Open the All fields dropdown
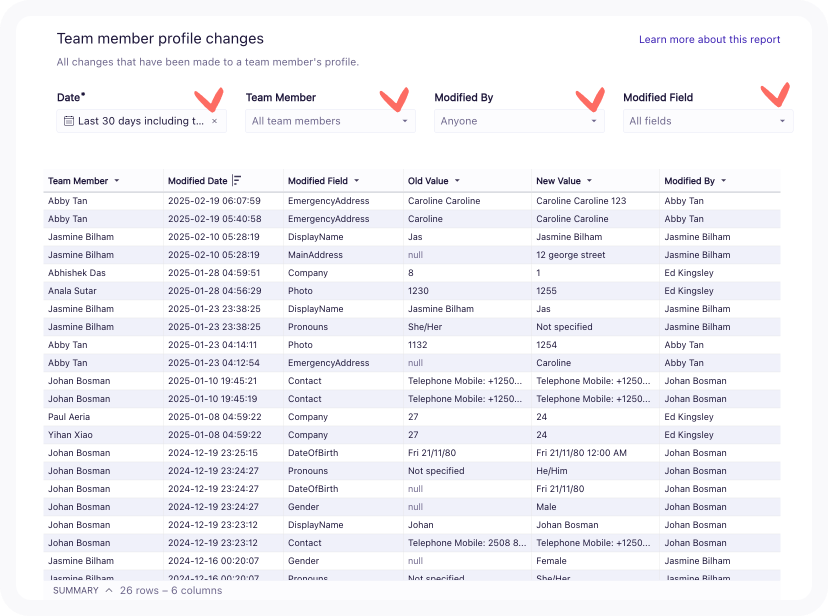This screenshot has height=616, width=828. (708, 121)
